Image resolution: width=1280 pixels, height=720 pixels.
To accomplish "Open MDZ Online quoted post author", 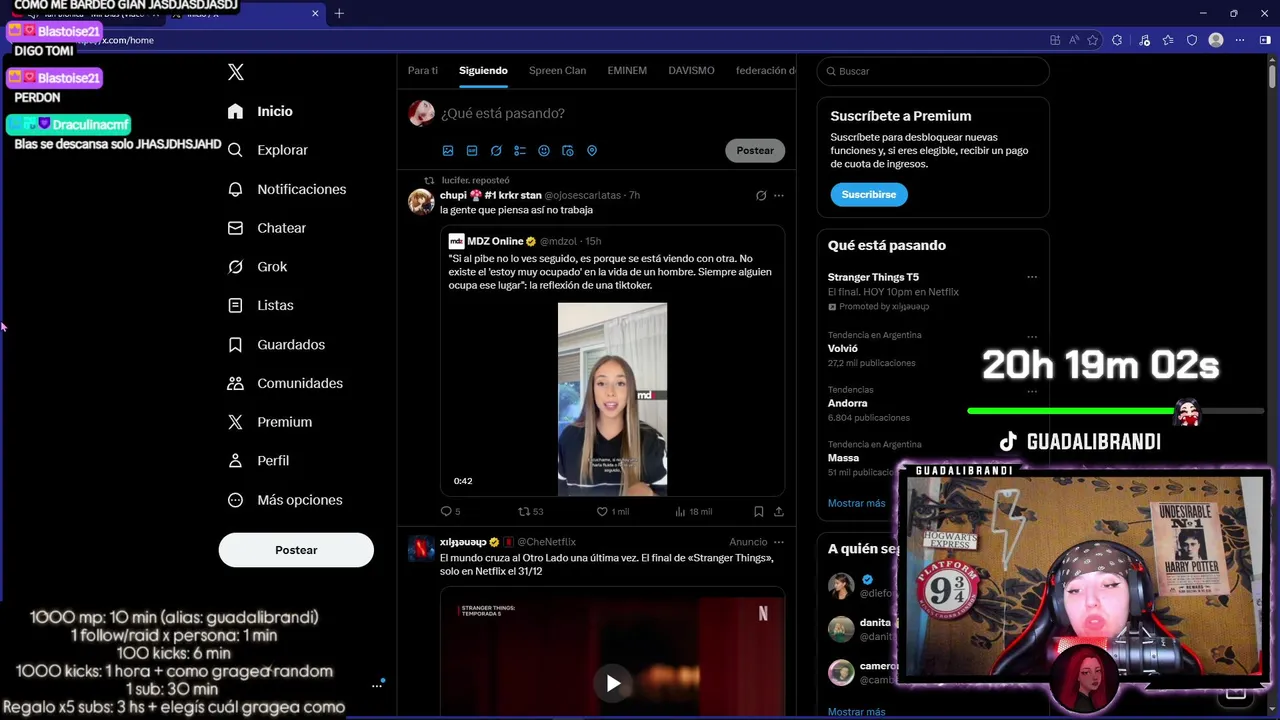I will [x=495, y=241].
